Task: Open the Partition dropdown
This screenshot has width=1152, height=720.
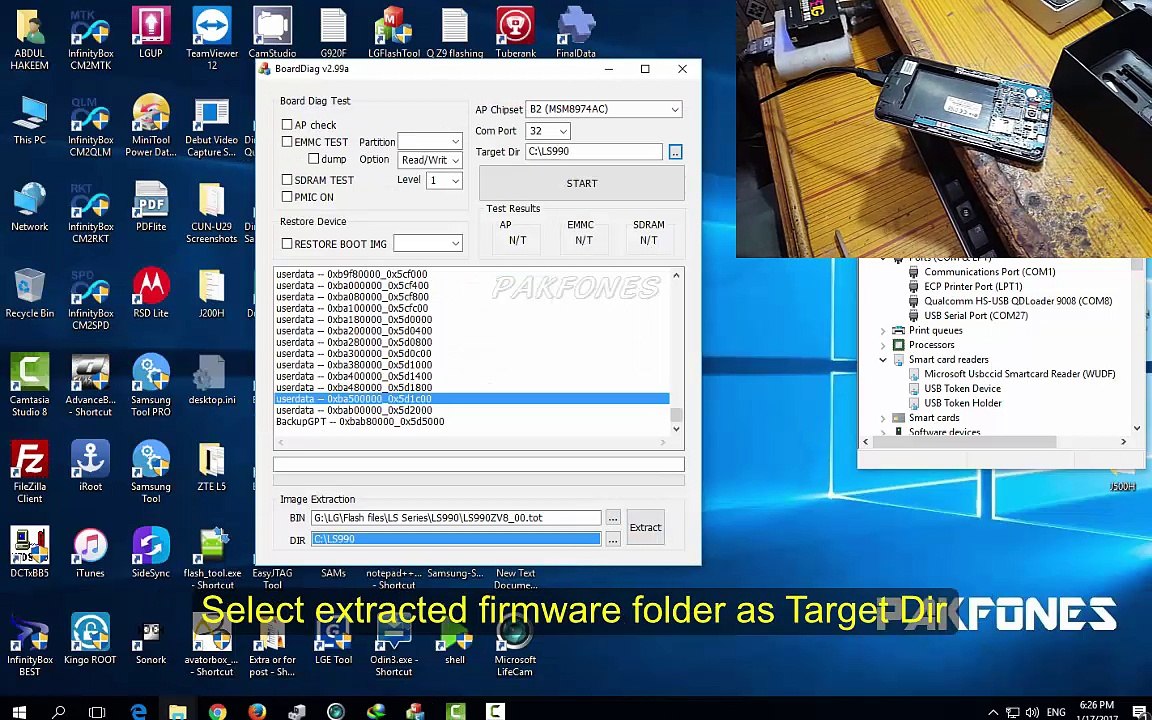Action: click(430, 141)
